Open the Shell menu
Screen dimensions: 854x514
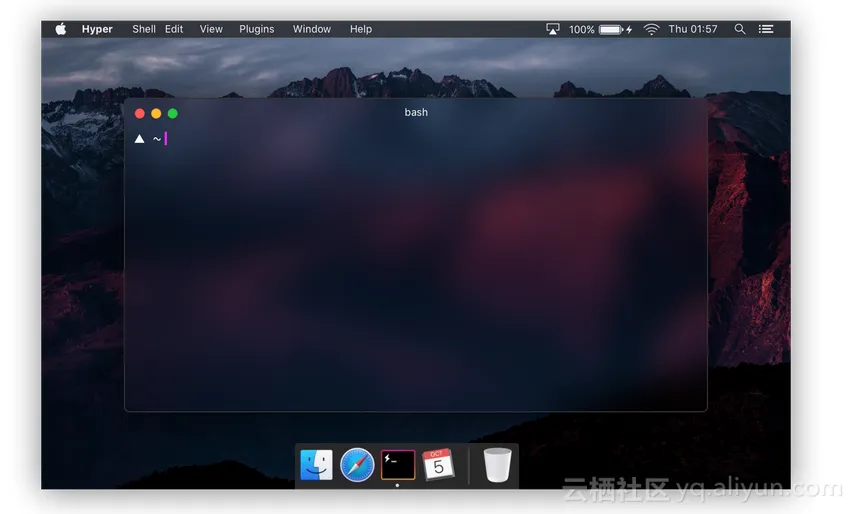[x=144, y=29]
